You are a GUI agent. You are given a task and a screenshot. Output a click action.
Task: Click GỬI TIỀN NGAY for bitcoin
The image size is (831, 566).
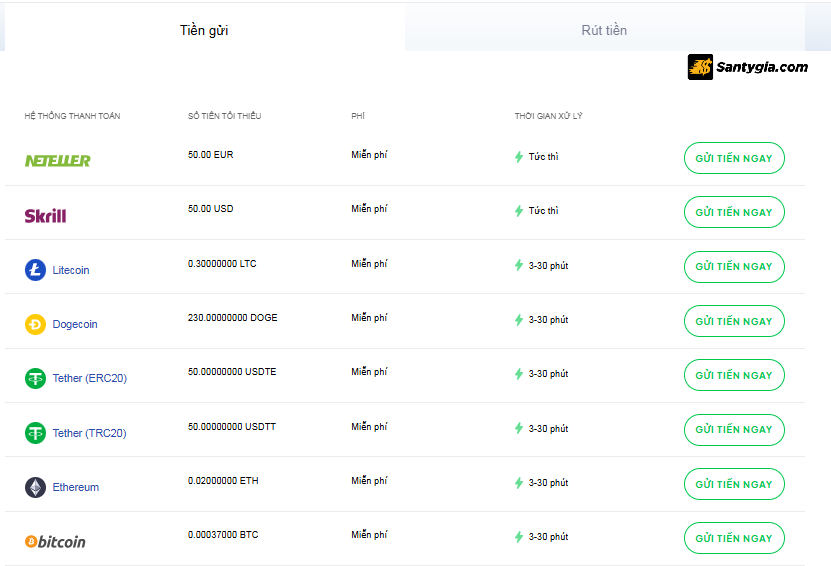[x=734, y=538]
